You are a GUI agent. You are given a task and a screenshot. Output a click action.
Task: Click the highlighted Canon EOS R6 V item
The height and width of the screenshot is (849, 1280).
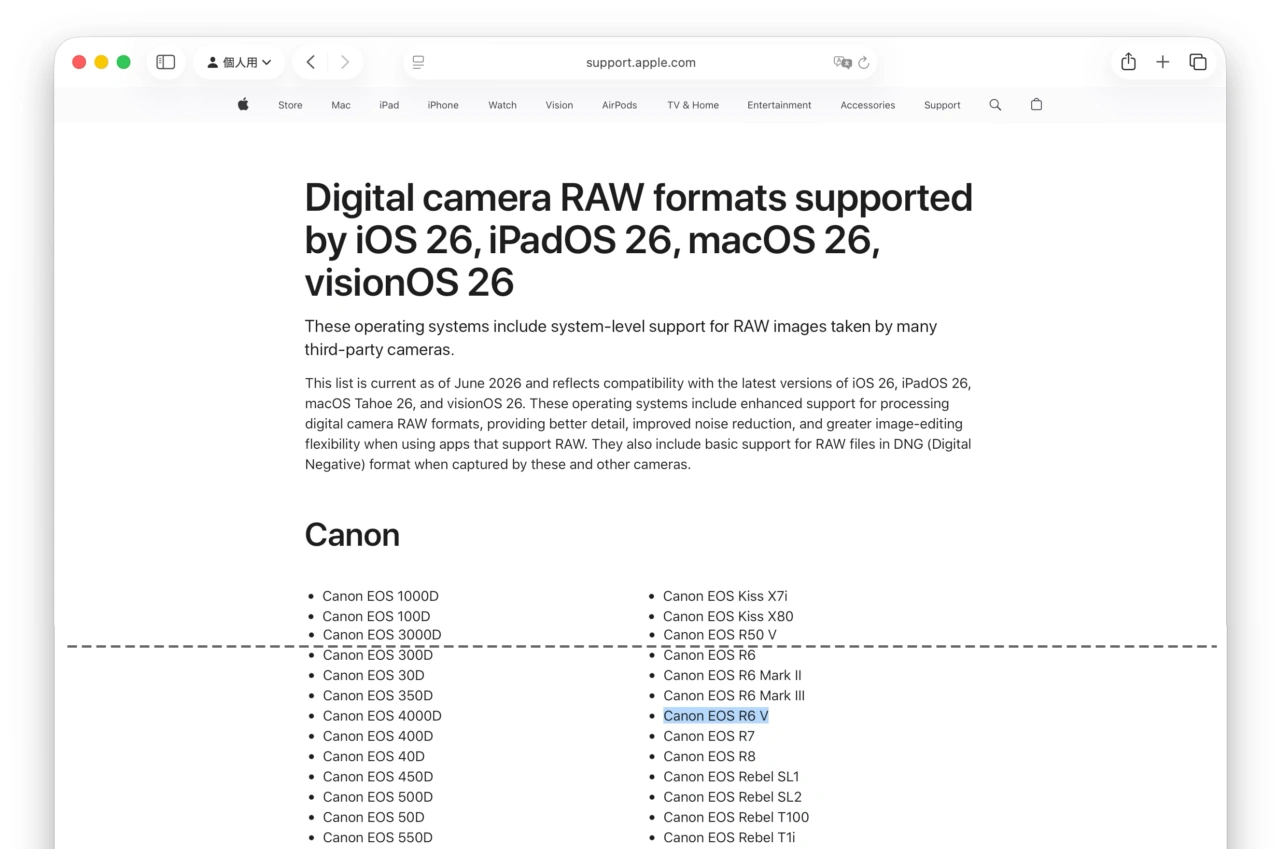[715, 716]
